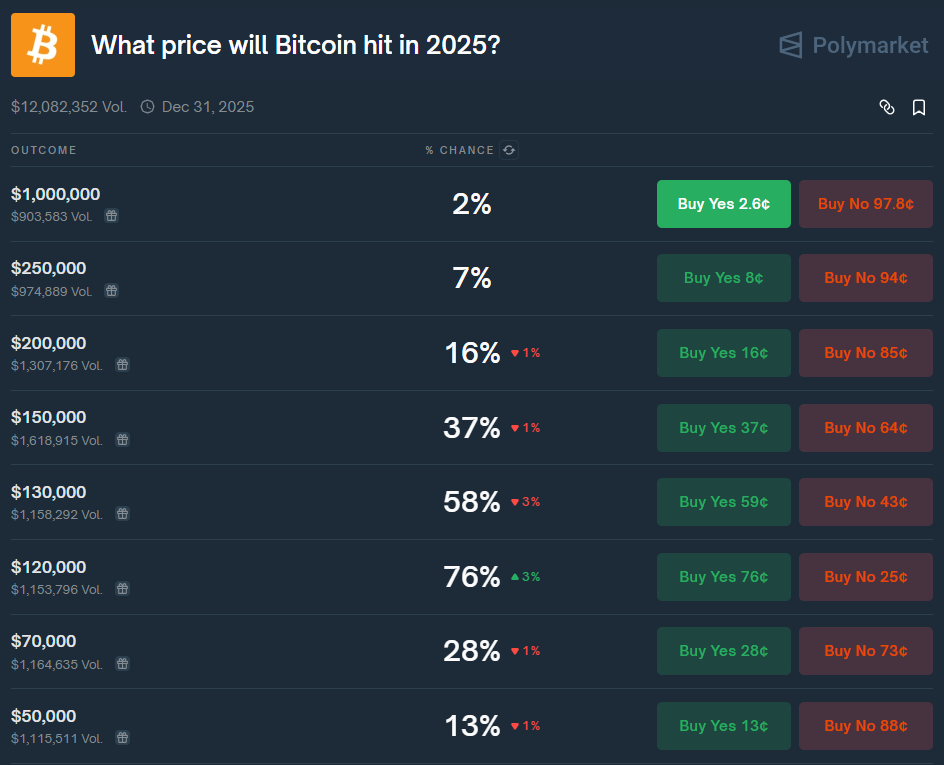Copy the market link using the chain icon
944x765 pixels.
887,107
